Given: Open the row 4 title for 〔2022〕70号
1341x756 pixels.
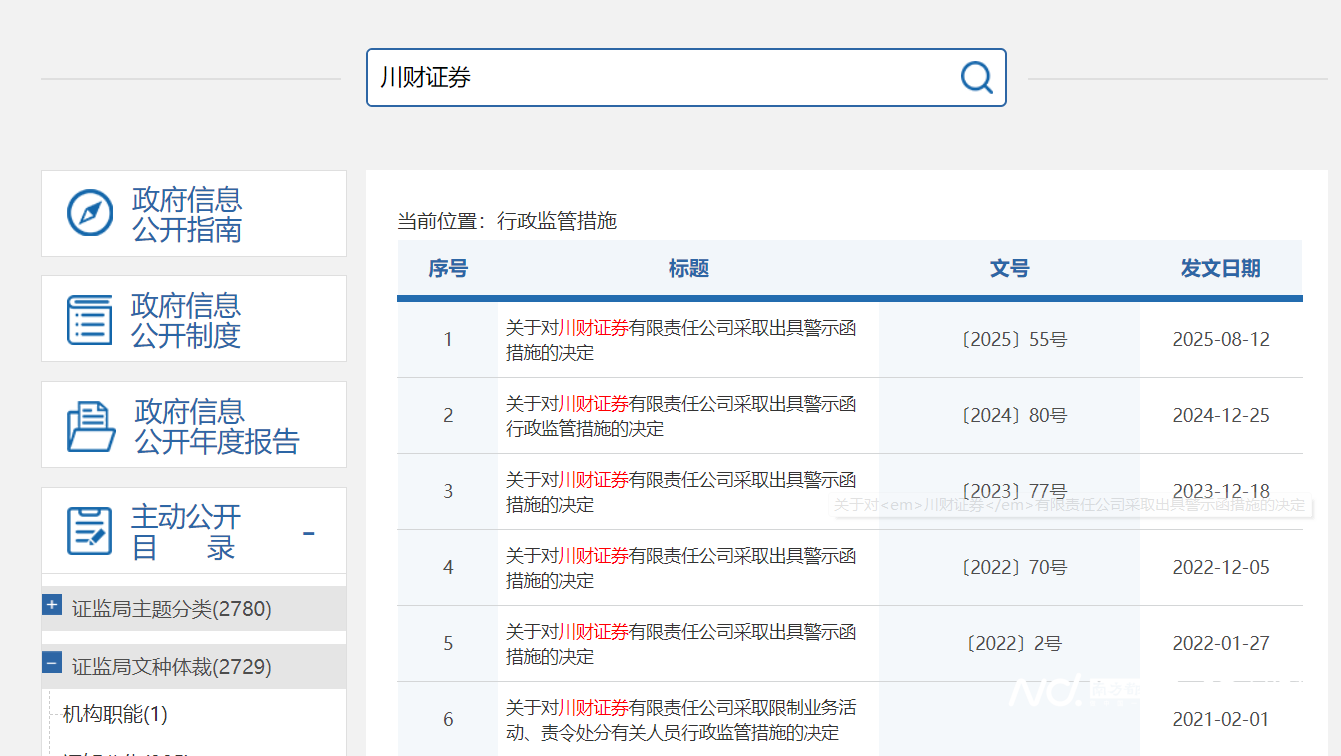Looking at the screenshot, I should pyautogui.click(x=681, y=568).
